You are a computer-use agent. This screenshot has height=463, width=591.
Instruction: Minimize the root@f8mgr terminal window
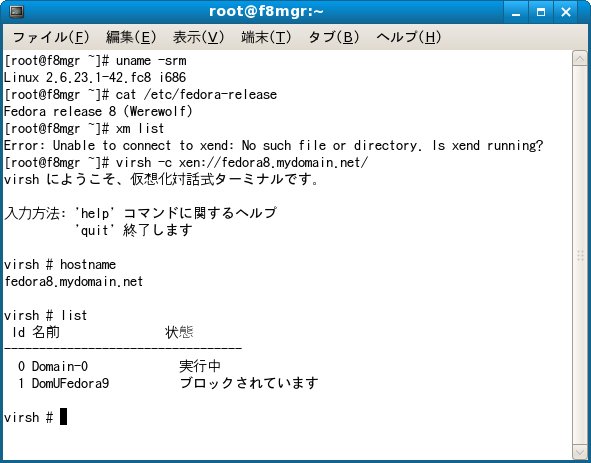[516, 12]
